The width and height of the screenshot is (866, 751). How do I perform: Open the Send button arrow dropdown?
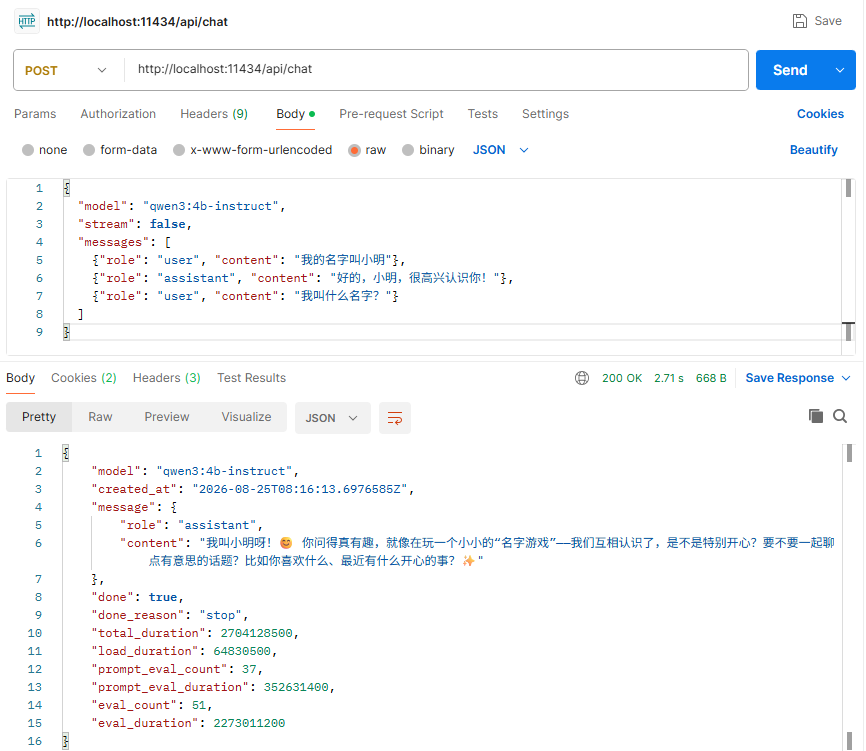[840, 70]
